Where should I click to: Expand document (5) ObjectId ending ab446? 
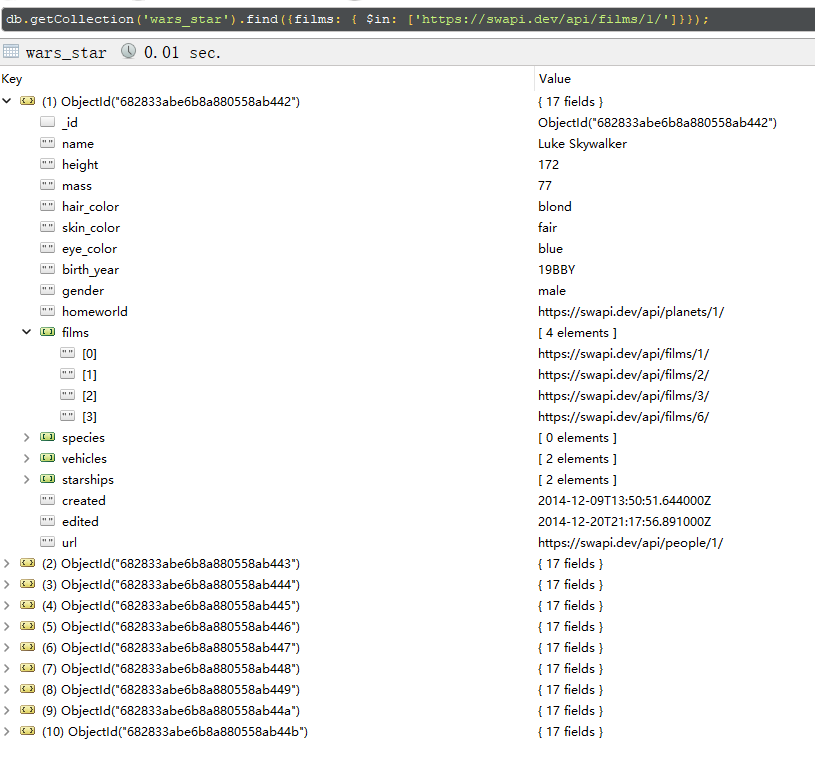[7, 626]
